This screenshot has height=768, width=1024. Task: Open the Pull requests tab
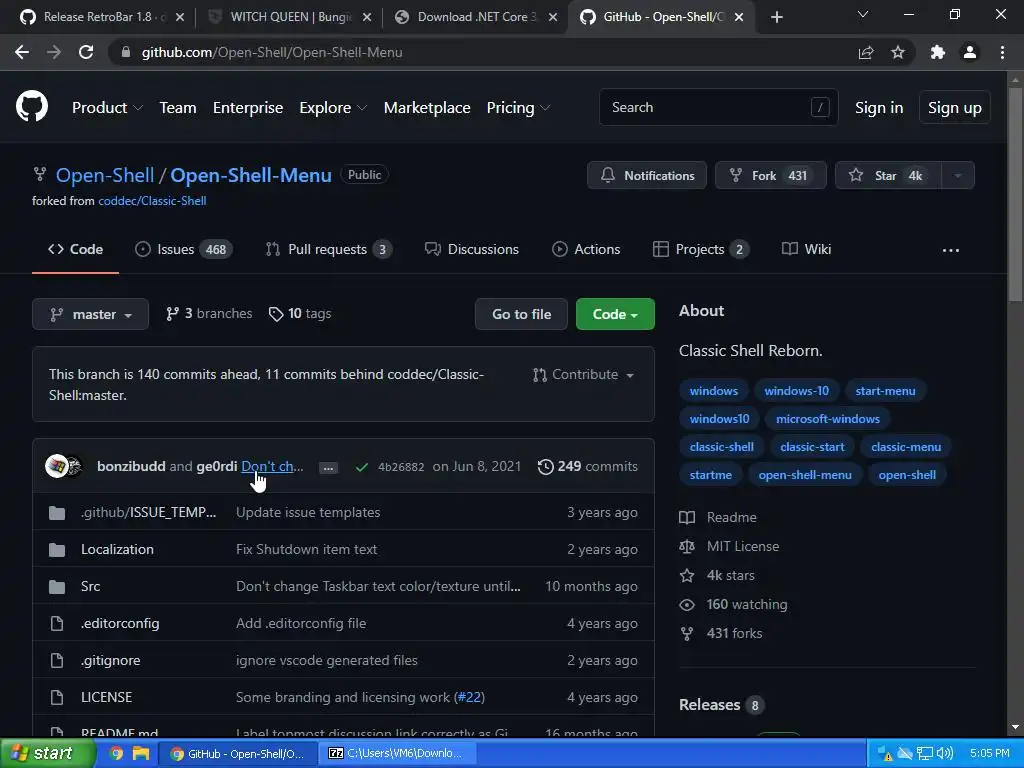point(328,249)
